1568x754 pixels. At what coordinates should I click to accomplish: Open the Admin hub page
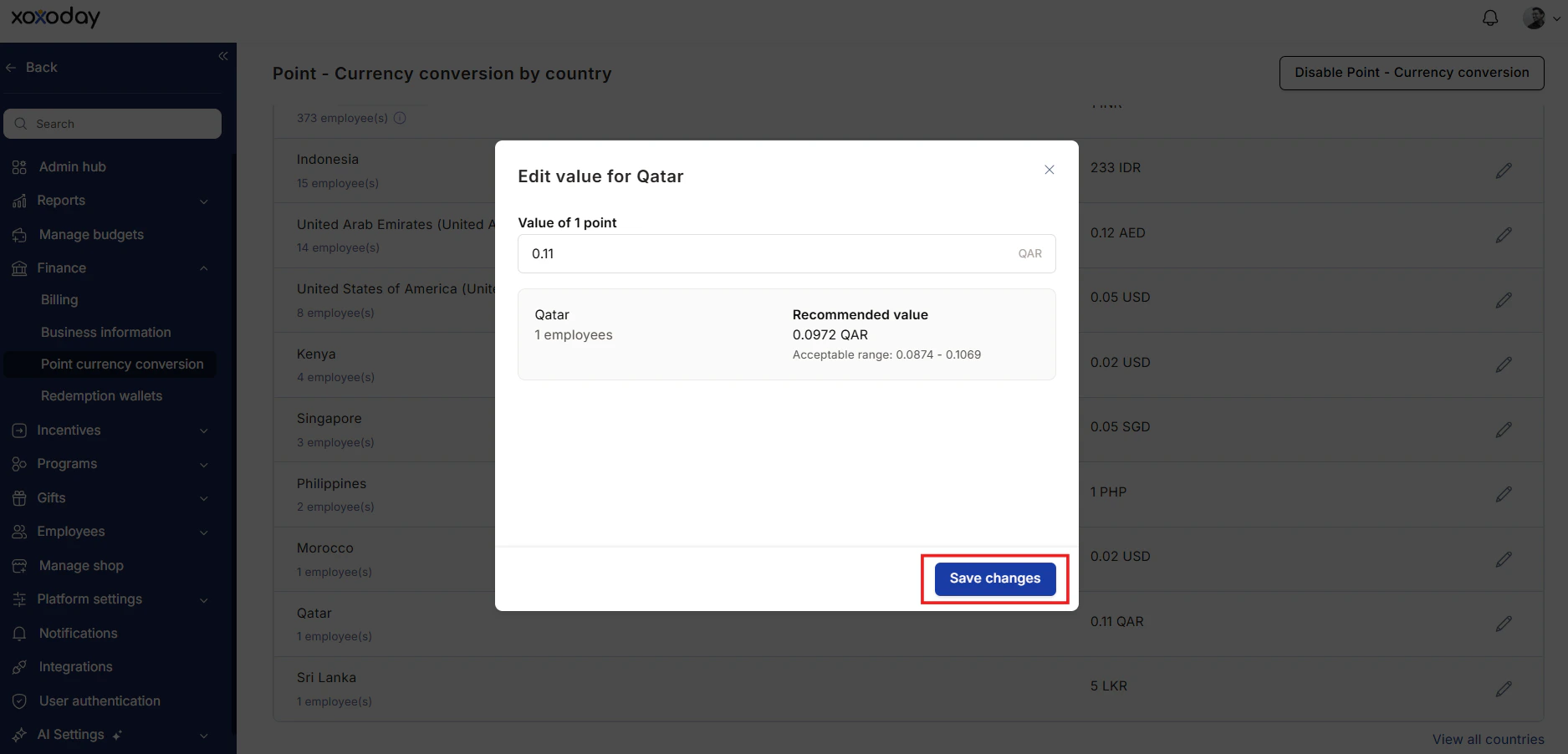(x=72, y=167)
